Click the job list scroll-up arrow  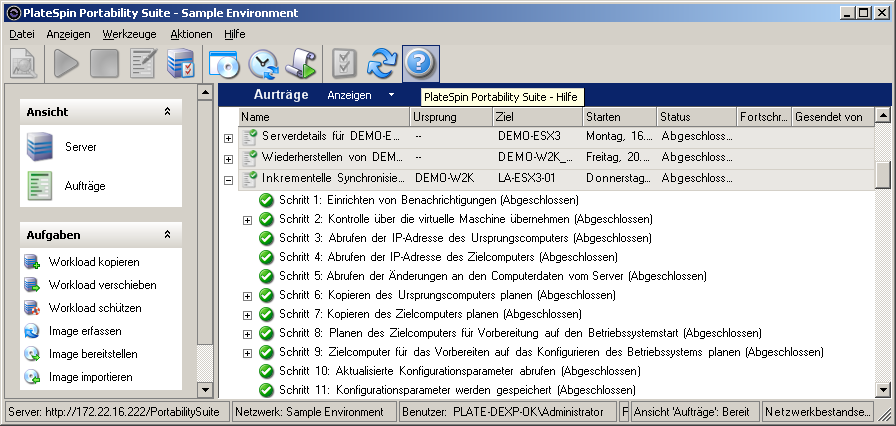click(883, 115)
